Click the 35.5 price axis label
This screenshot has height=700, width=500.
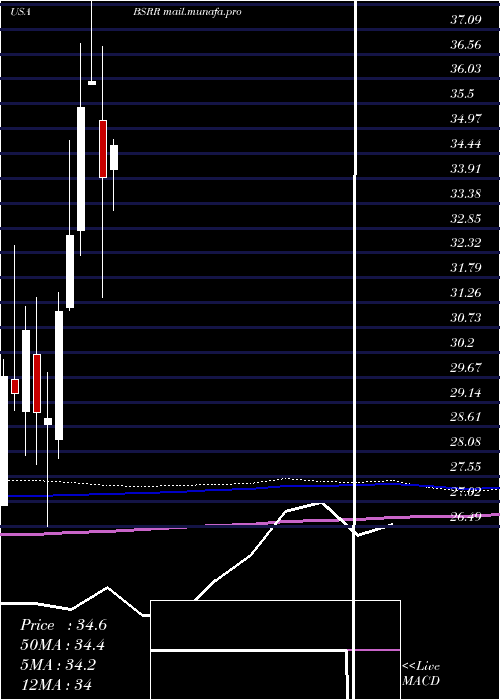(462, 94)
